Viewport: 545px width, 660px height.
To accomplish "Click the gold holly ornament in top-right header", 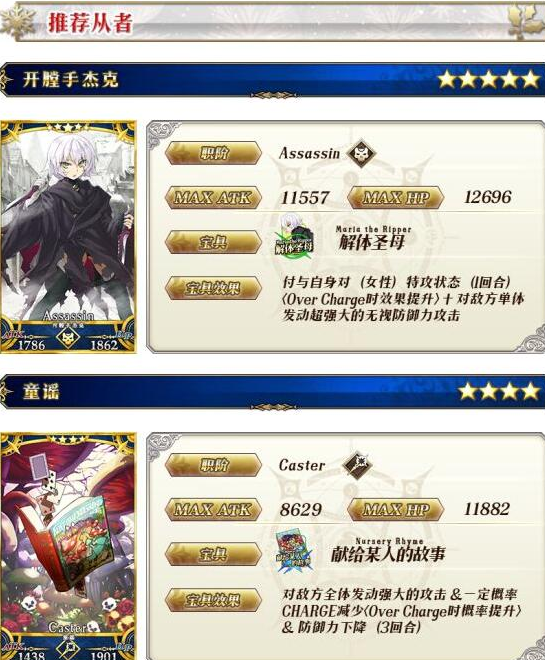I will [525, 21].
